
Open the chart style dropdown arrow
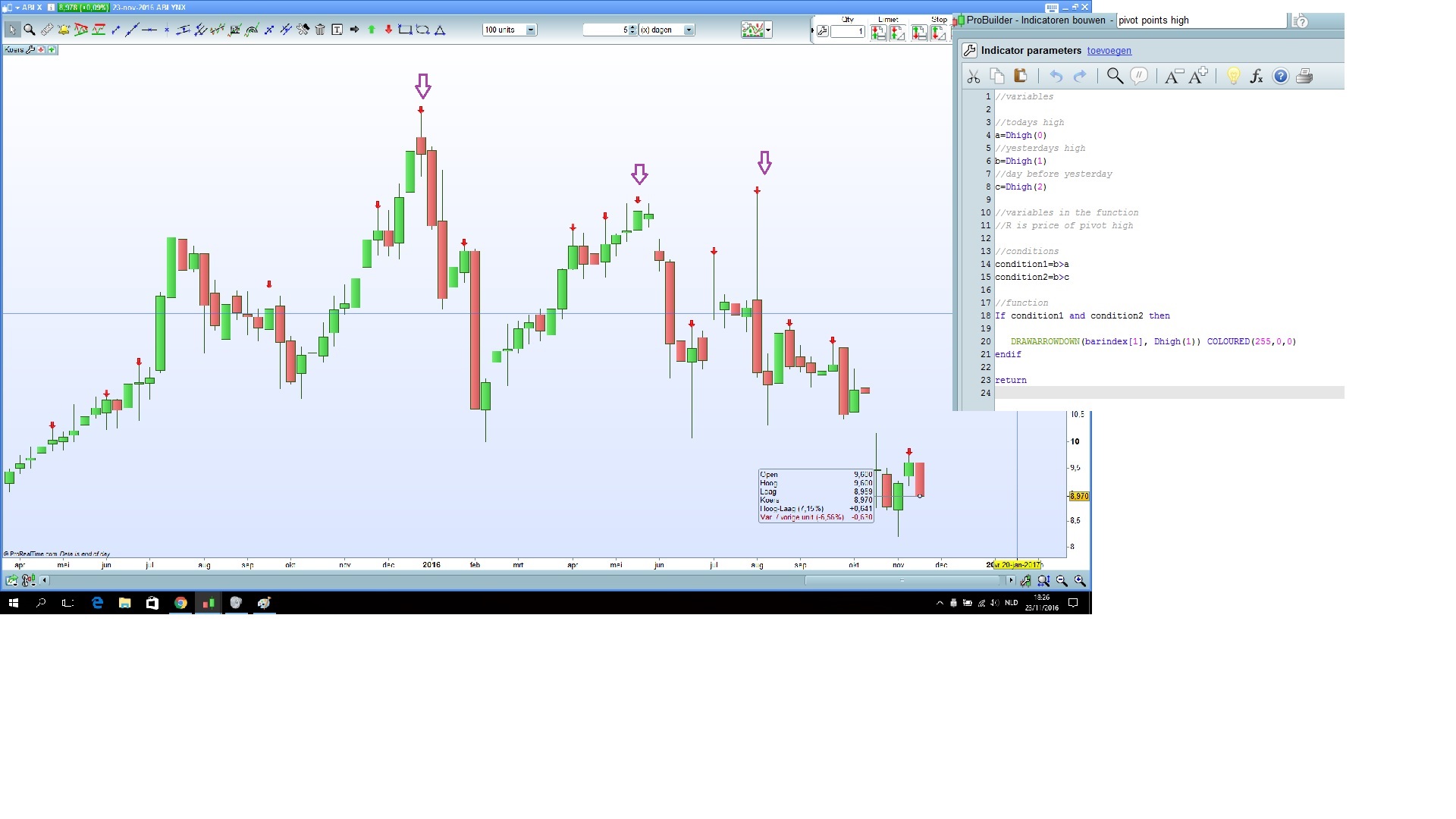[768, 30]
